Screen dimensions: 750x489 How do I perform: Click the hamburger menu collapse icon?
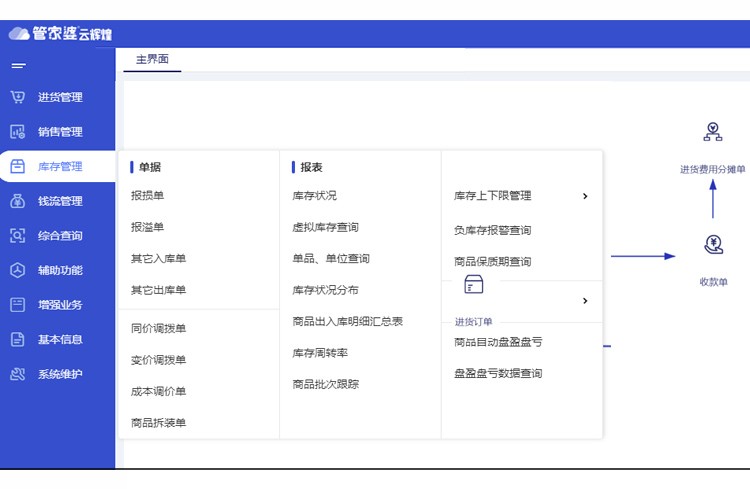click(18, 66)
